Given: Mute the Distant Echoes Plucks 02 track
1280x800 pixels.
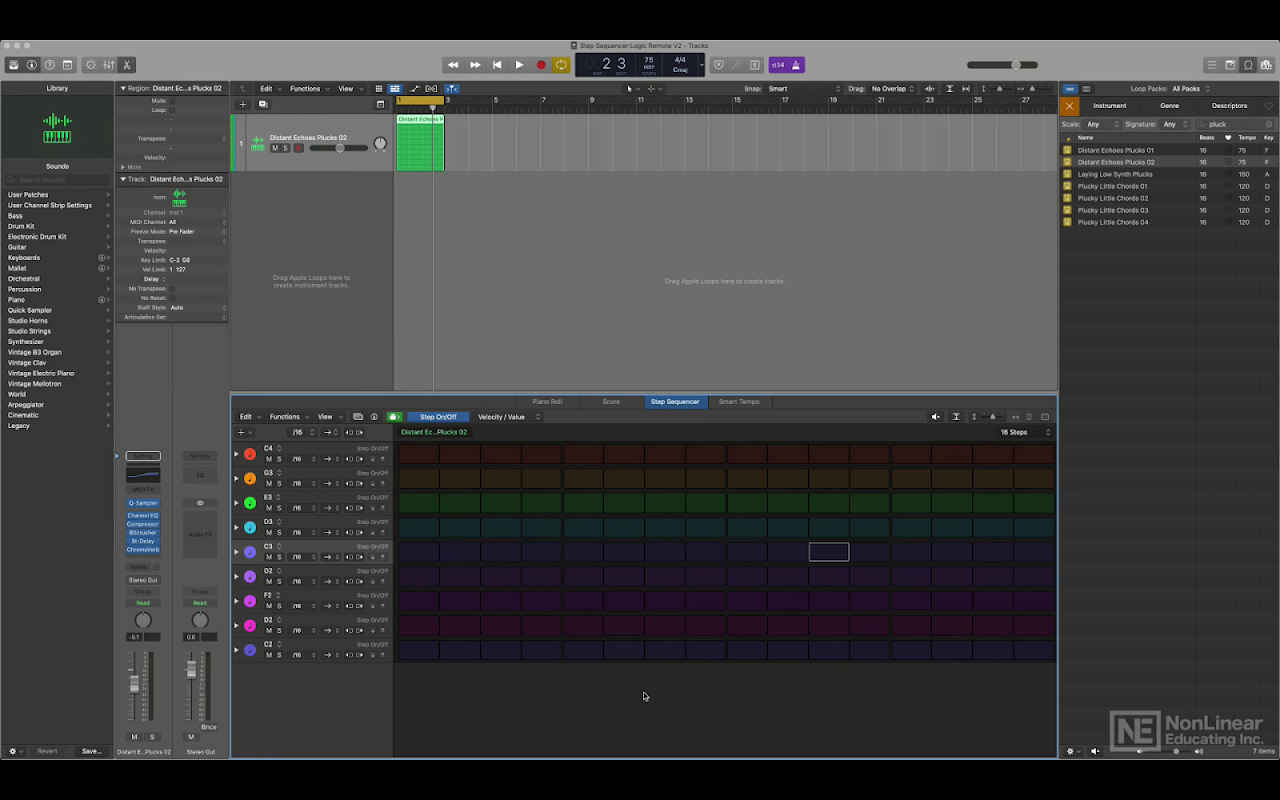Looking at the screenshot, I should 275,148.
